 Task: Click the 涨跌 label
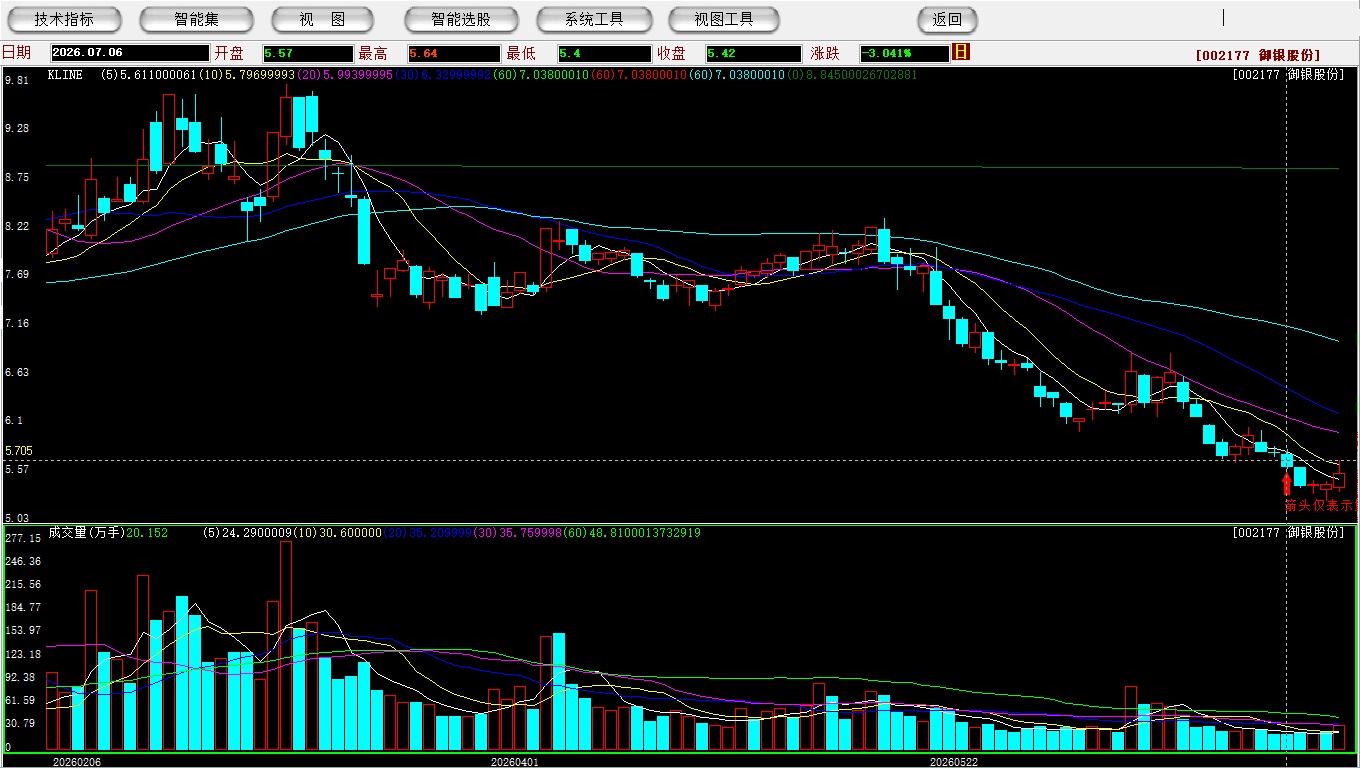[x=825, y=53]
